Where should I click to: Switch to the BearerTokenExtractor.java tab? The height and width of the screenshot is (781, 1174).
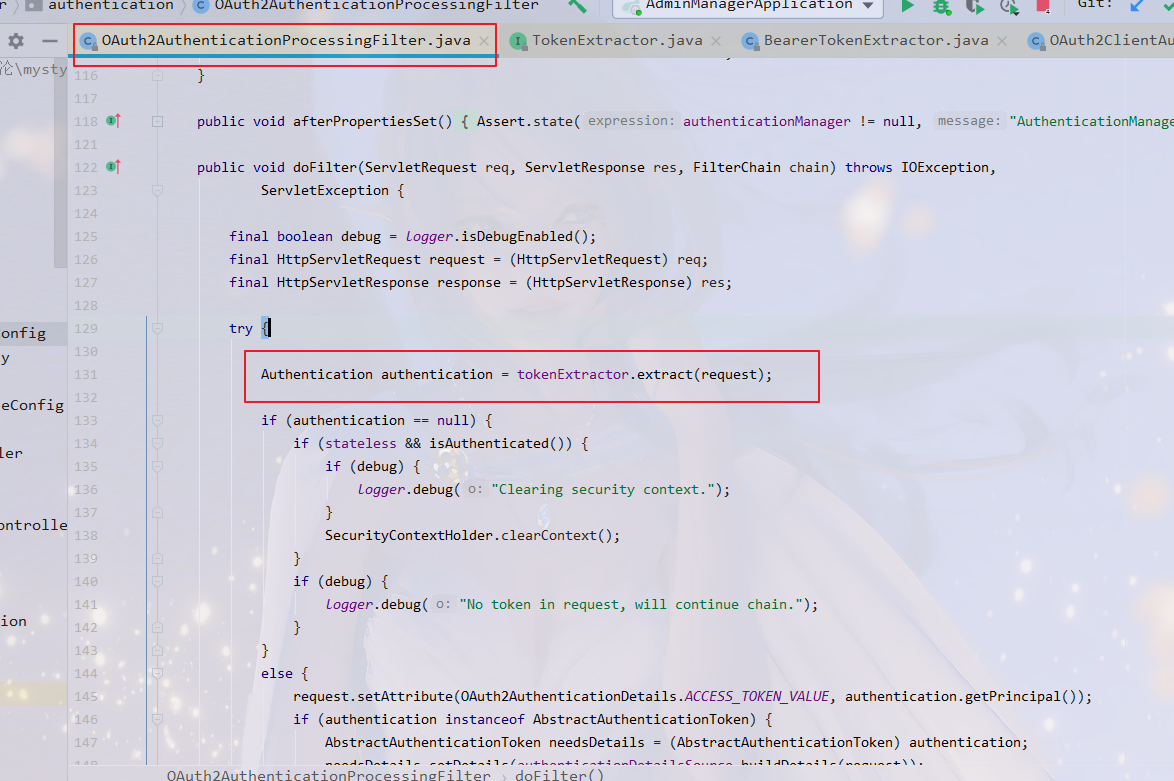pos(875,41)
